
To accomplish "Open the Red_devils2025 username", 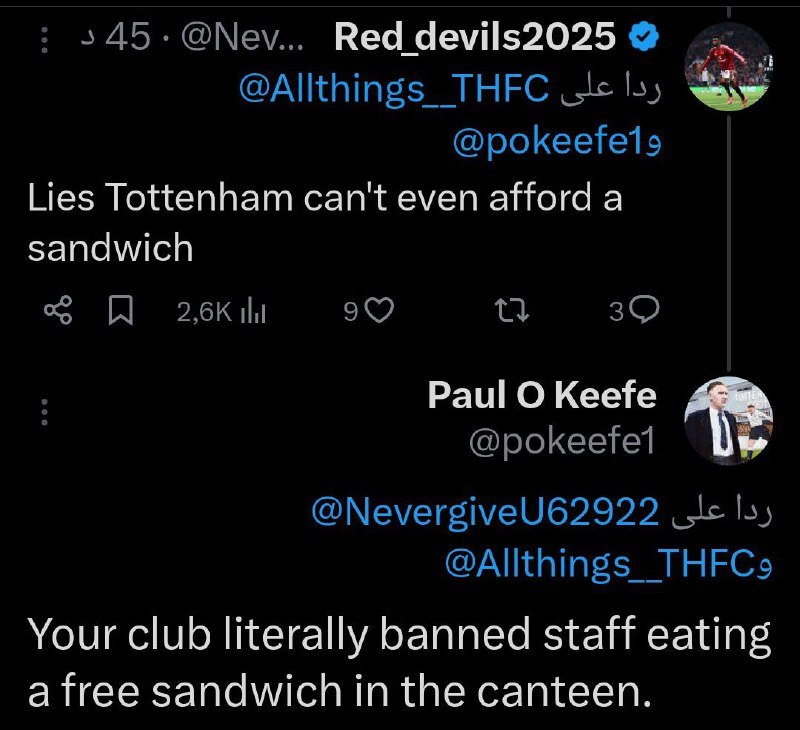I will click(475, 38).
